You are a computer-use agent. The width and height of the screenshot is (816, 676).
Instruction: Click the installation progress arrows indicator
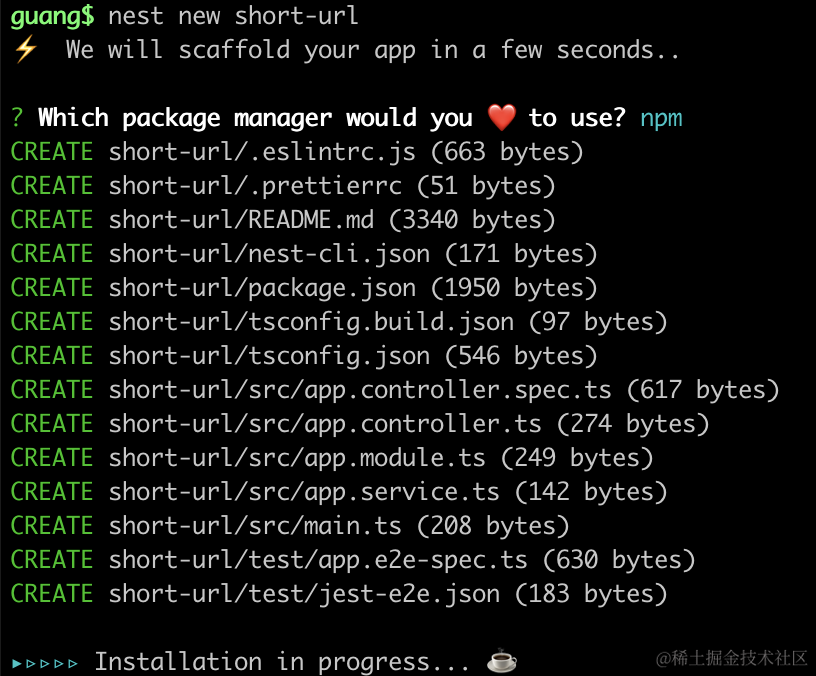click(x=44, y=662)
